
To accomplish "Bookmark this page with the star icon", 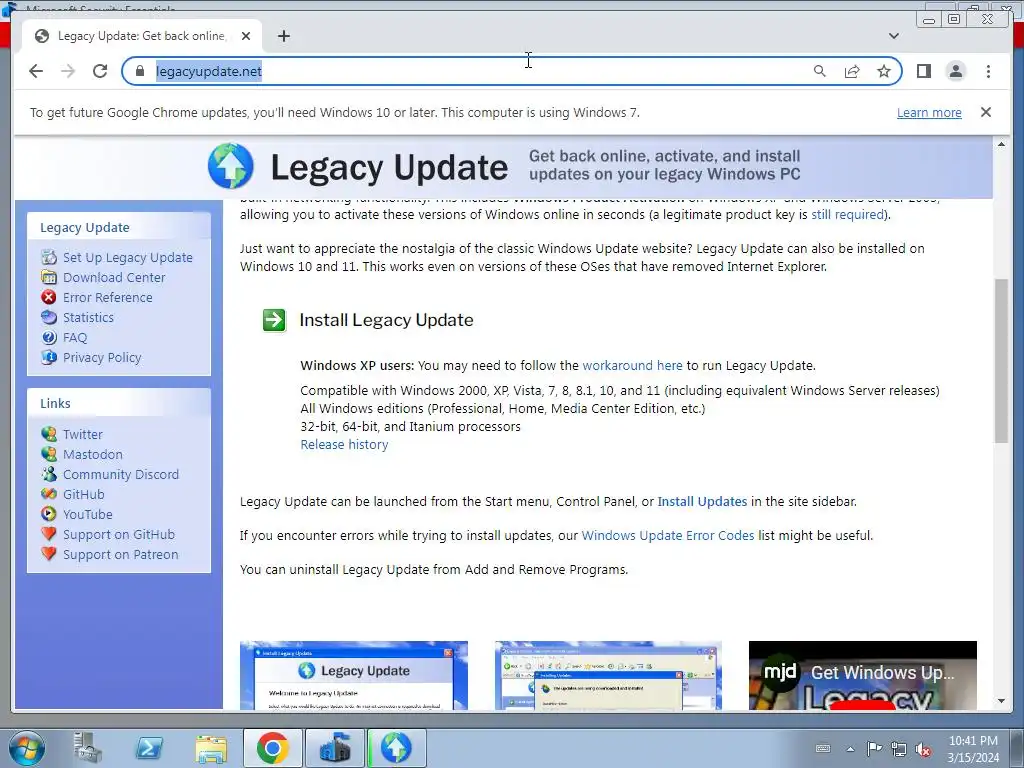I will 884,71.
